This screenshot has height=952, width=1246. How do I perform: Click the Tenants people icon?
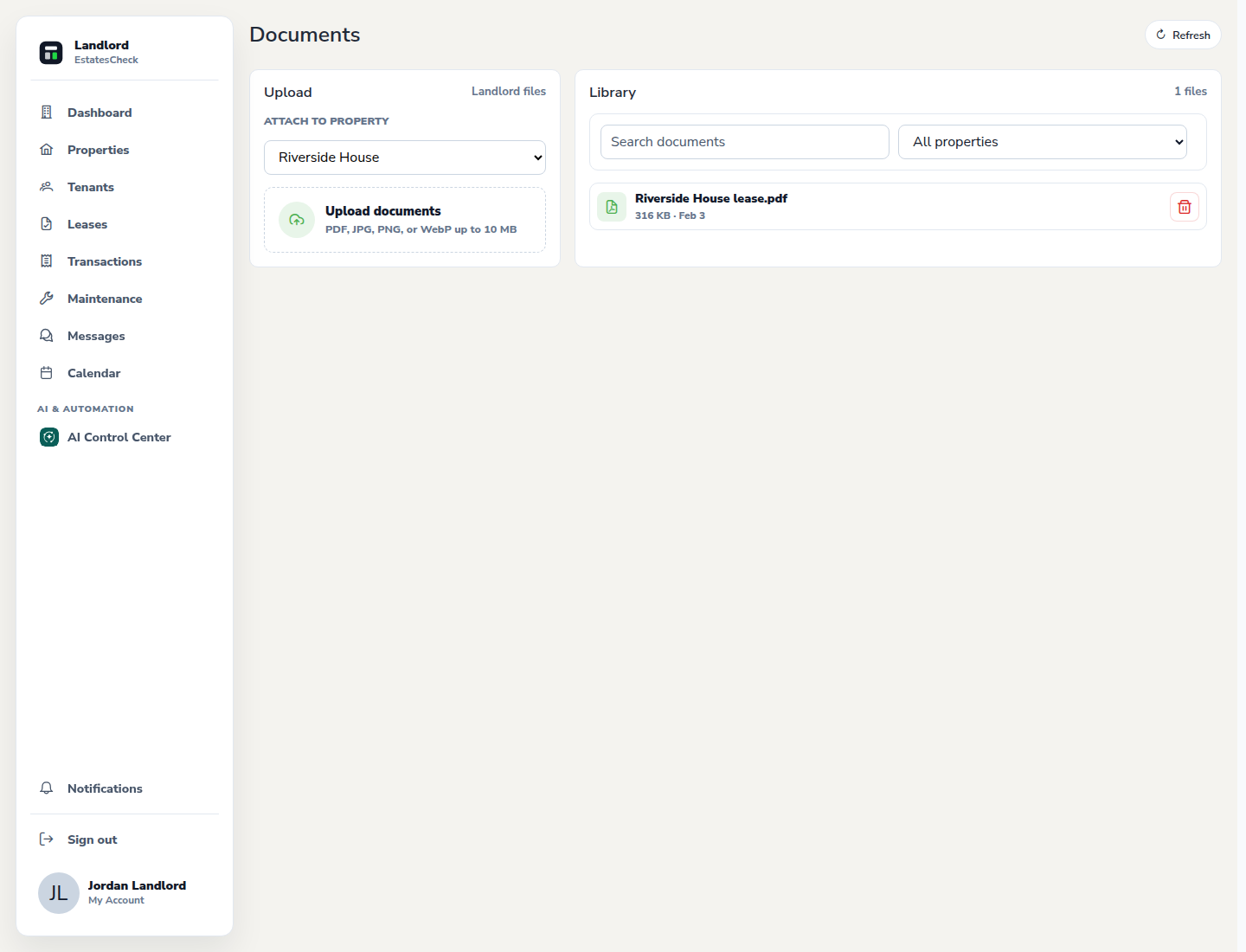(x=47, y=187)
